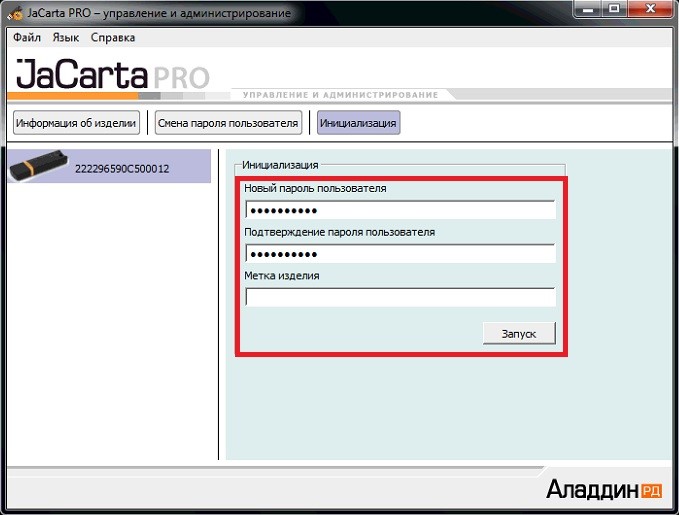Open the Язык menu

(x=66, y=37)
